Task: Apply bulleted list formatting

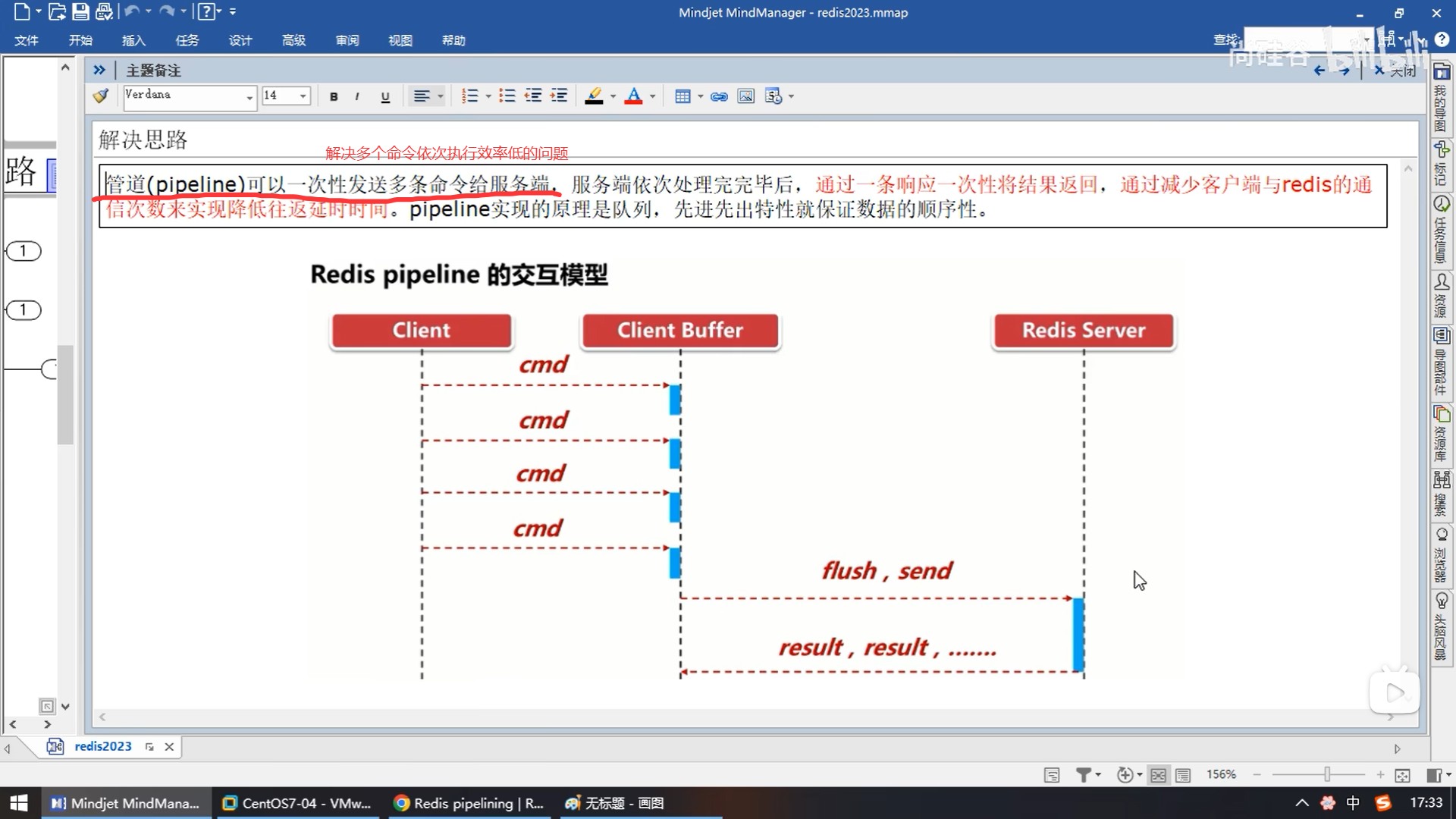Action: coord(507,96)
